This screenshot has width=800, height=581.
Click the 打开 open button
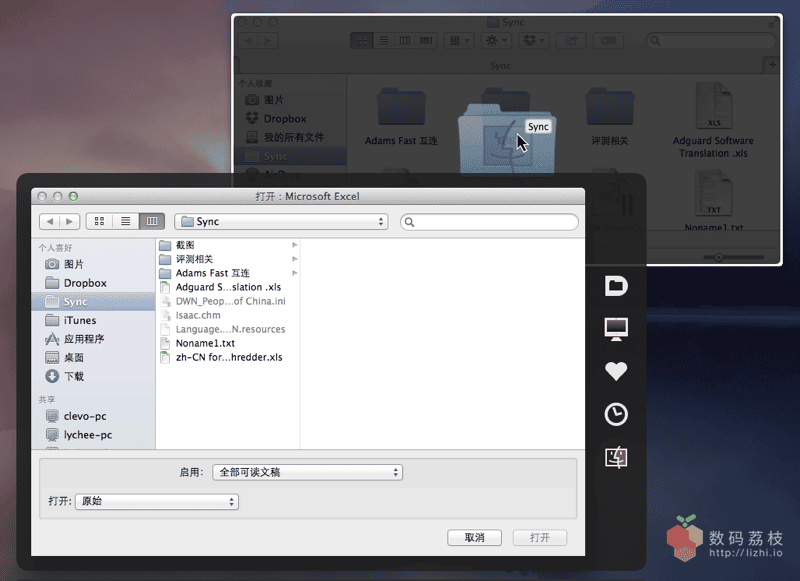tap(540, 538)
